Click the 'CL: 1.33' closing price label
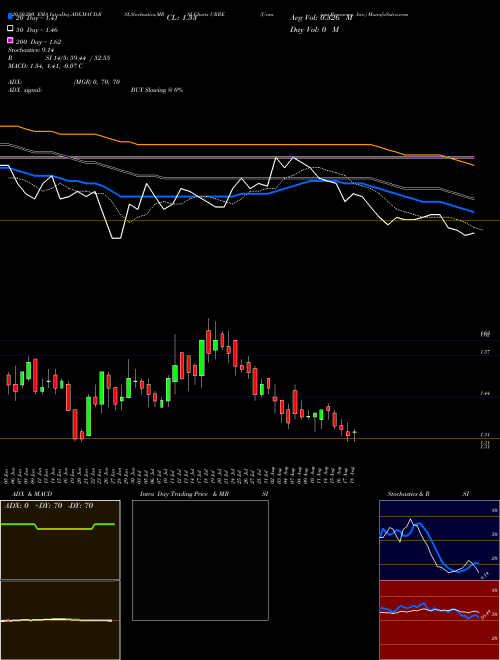This screenshot has width=500, height=660. (181, 18)
